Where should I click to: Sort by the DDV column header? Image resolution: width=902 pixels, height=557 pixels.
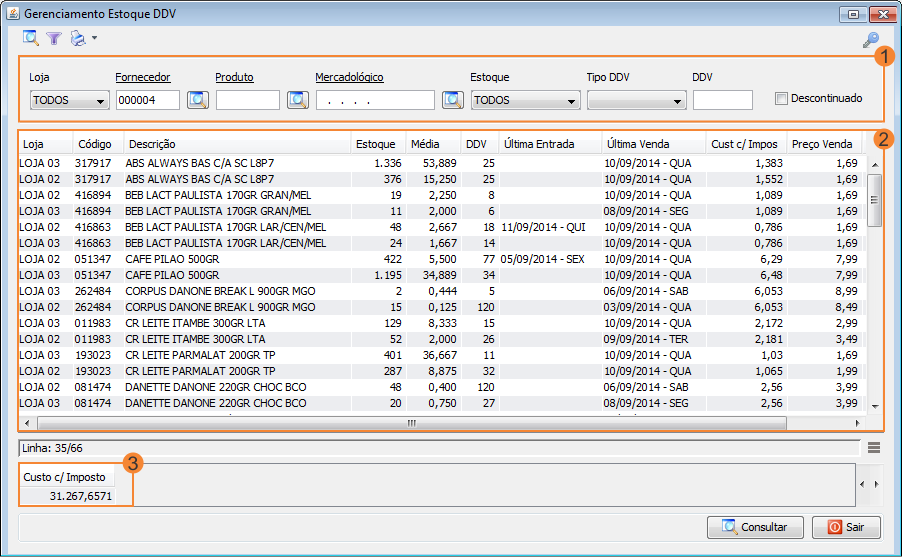(x=480, y=144)
